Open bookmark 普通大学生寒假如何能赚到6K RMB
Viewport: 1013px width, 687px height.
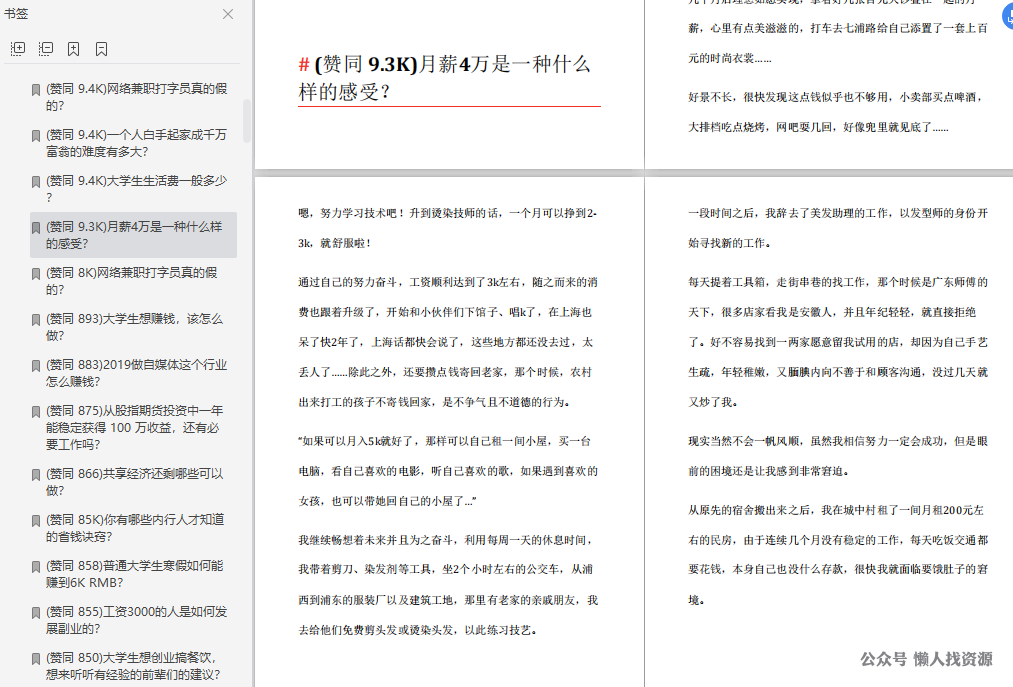[x=134, y=574]
